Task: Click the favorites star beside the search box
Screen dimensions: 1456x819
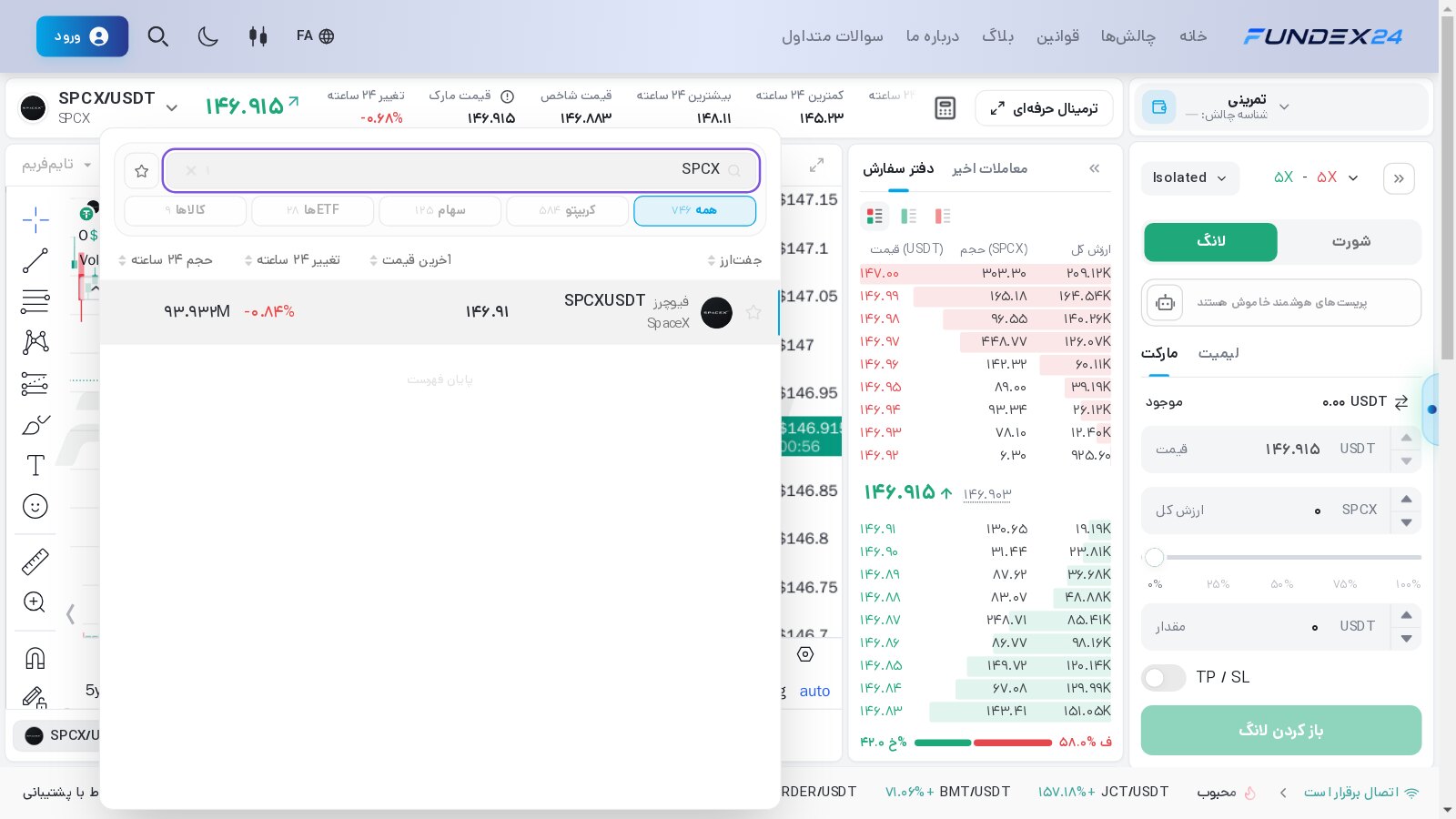Action: pos(141,171)
